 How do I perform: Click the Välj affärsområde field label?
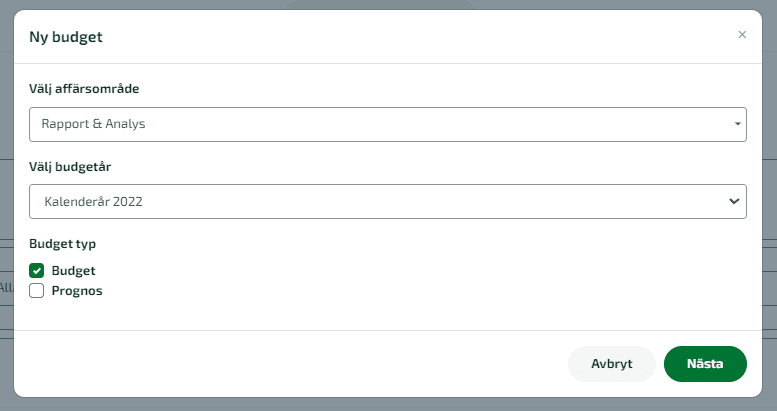click(84, 89)
